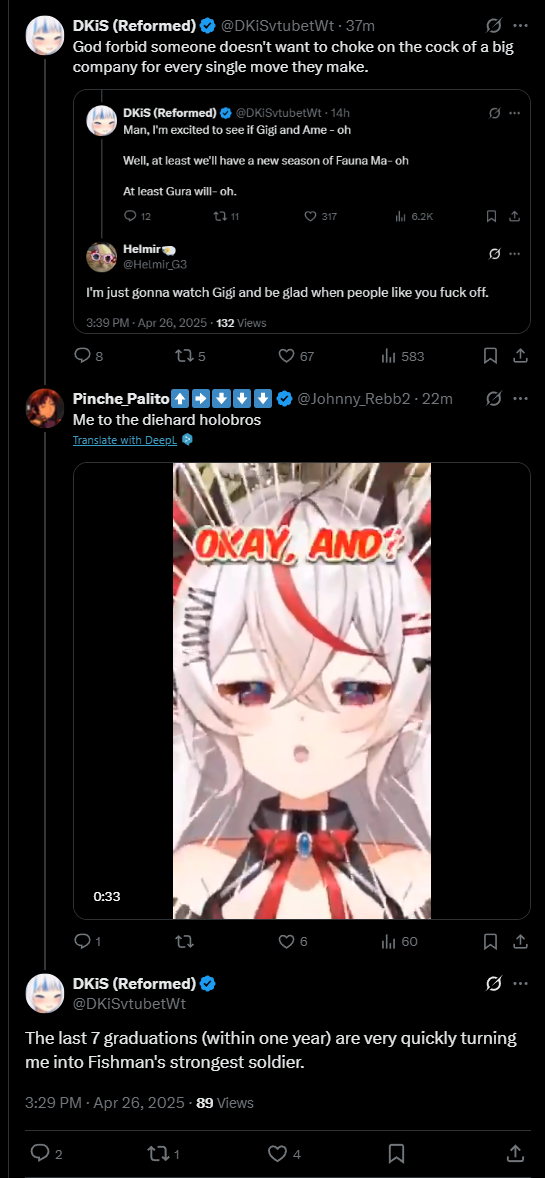Image resolution: width=545 pixels, height=1178 pixels.
Task: Share the Pinche_Palito tweet
Action: (519, 941)
